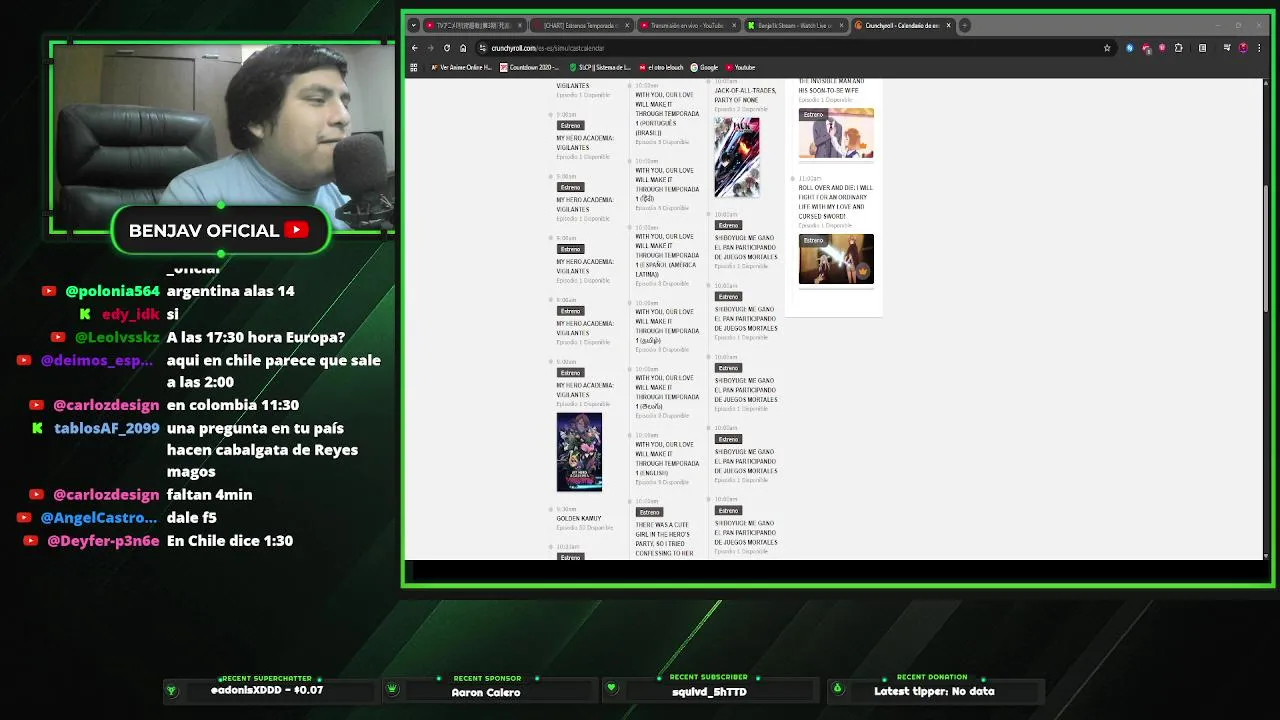
Task: Open the extensions puzzle icon
Action: point(1178,48)
